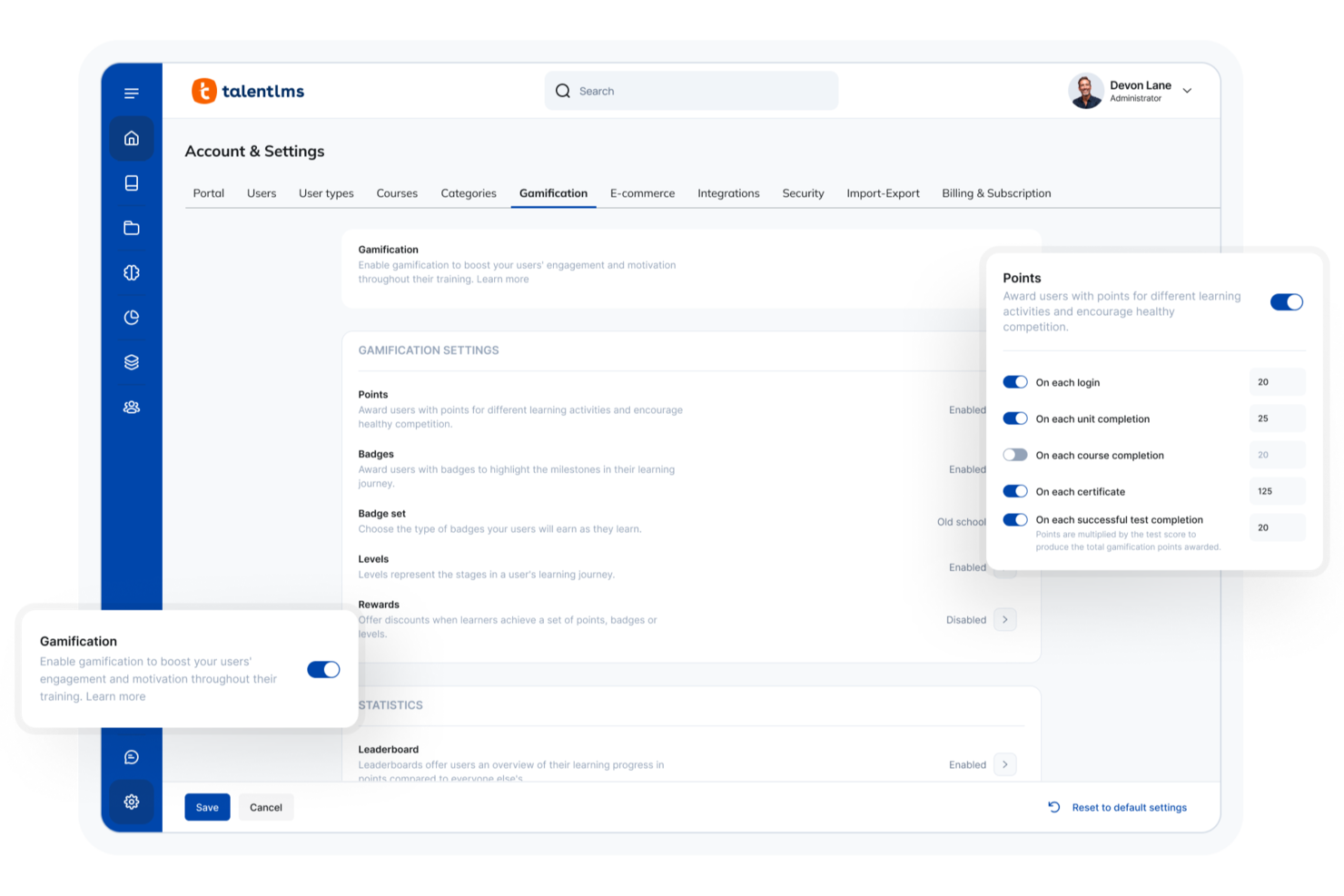The height and width of the screenshot is (896, 1344).
Task: Select the Branches layers icon in sidebar
Action: coord(132,361)
